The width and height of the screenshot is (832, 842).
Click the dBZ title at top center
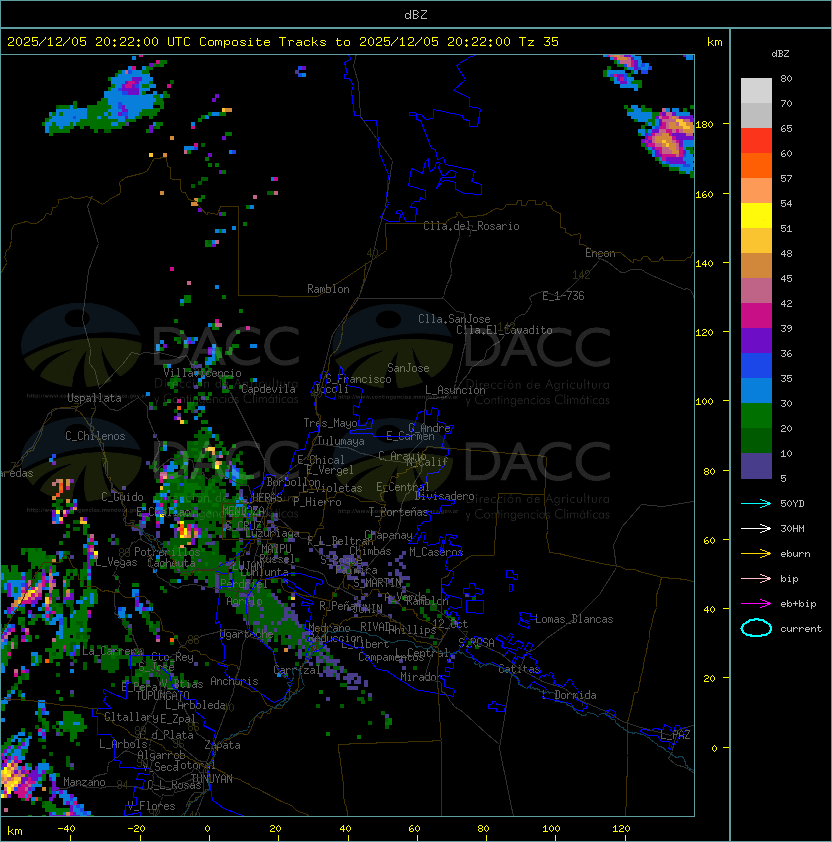416,14
